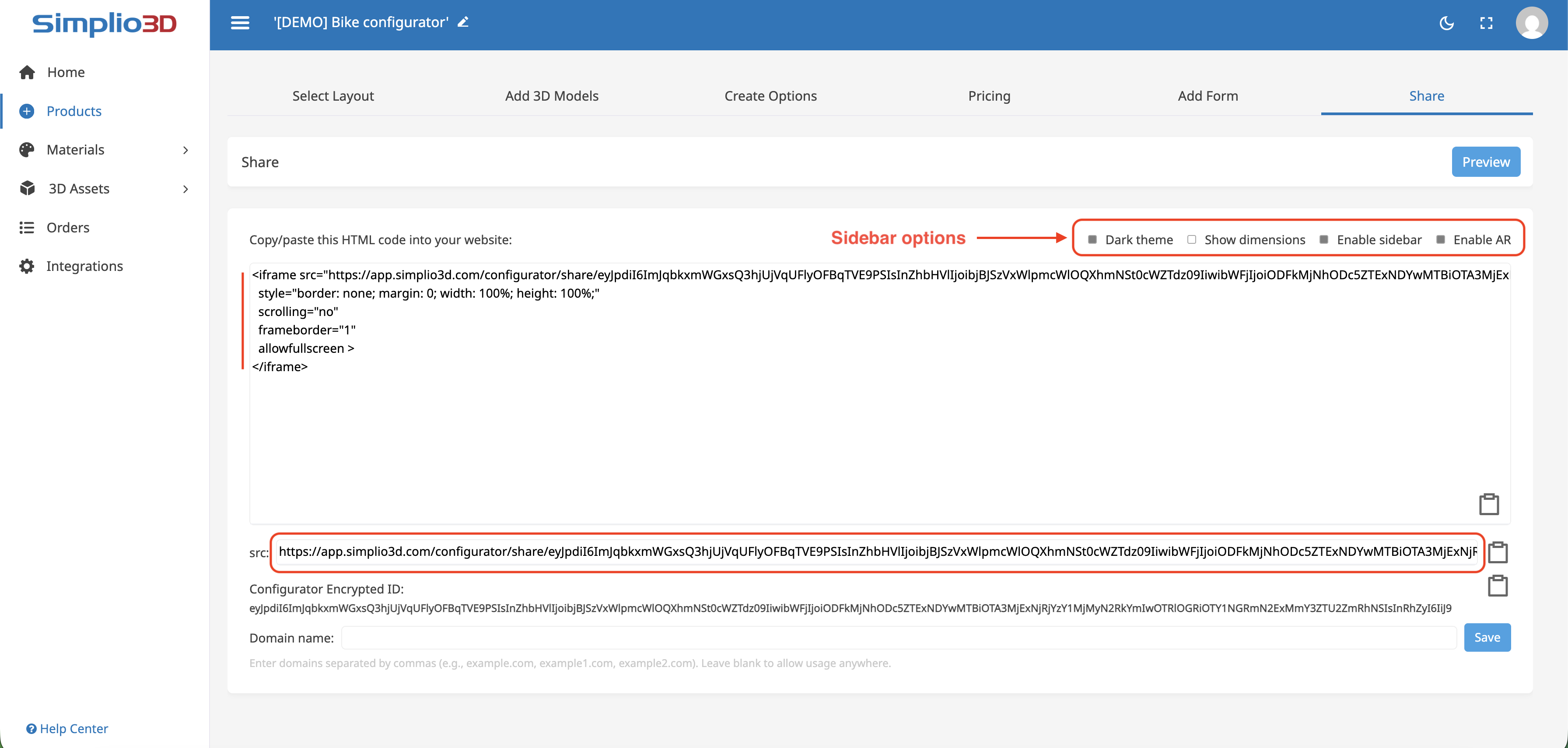Image resolution: width=1568 pixels, height=748 pixels.
Task: Expand the 3D Assets submenu chevron
Action: [x=185, y=189]
